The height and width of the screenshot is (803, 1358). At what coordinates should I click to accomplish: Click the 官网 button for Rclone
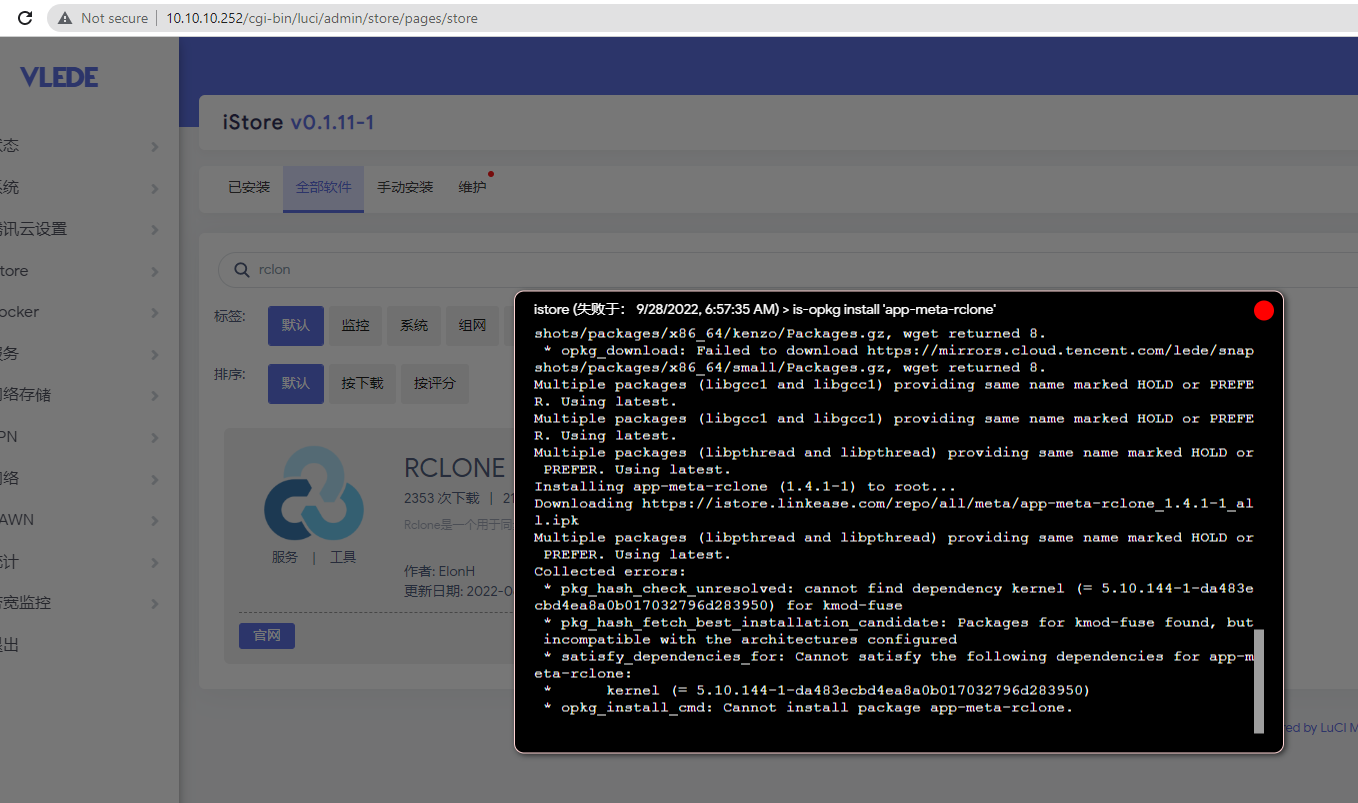(267, 636)
